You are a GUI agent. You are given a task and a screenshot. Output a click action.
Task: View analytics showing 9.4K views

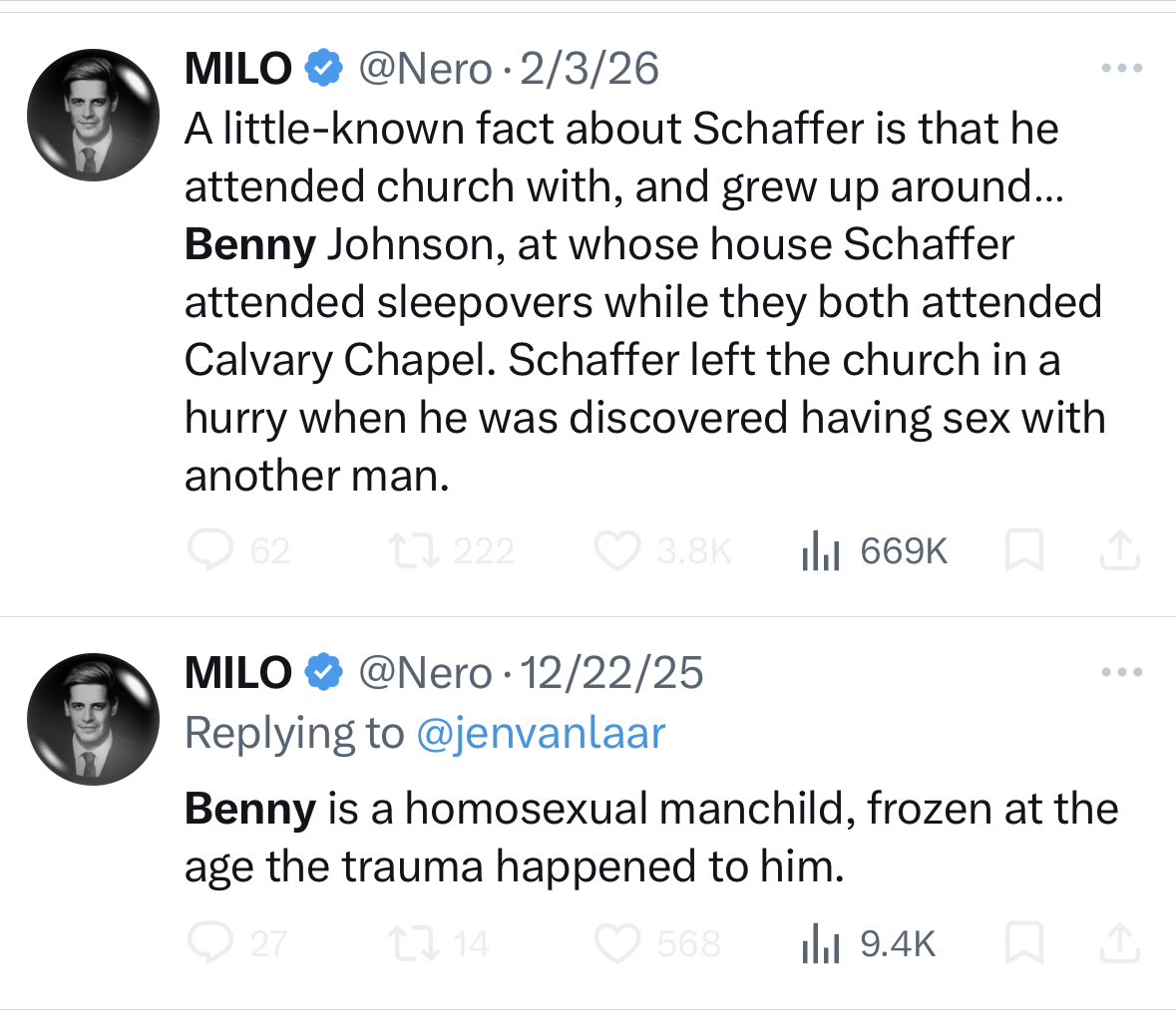point(821,943)
